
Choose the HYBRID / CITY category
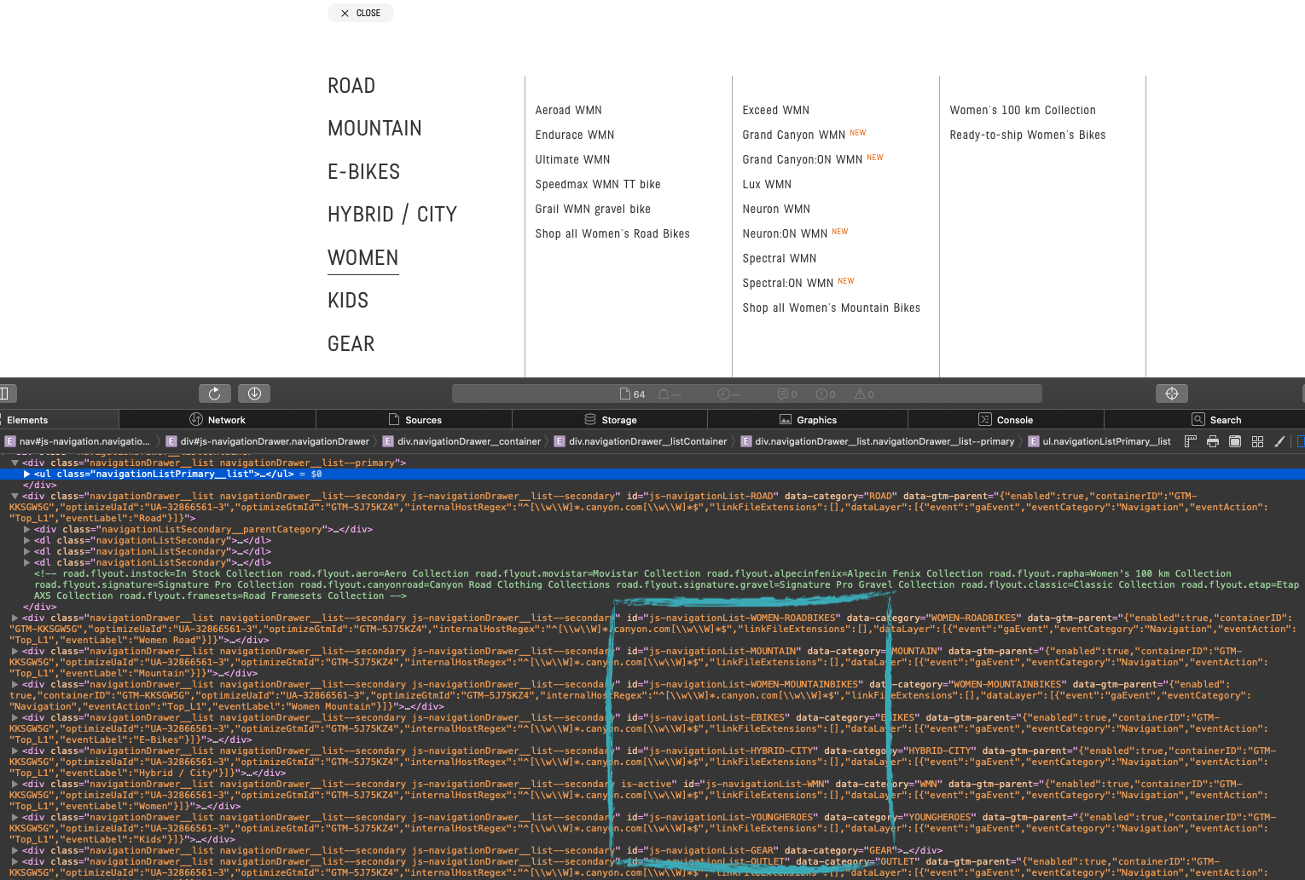(x=392, y=215)
